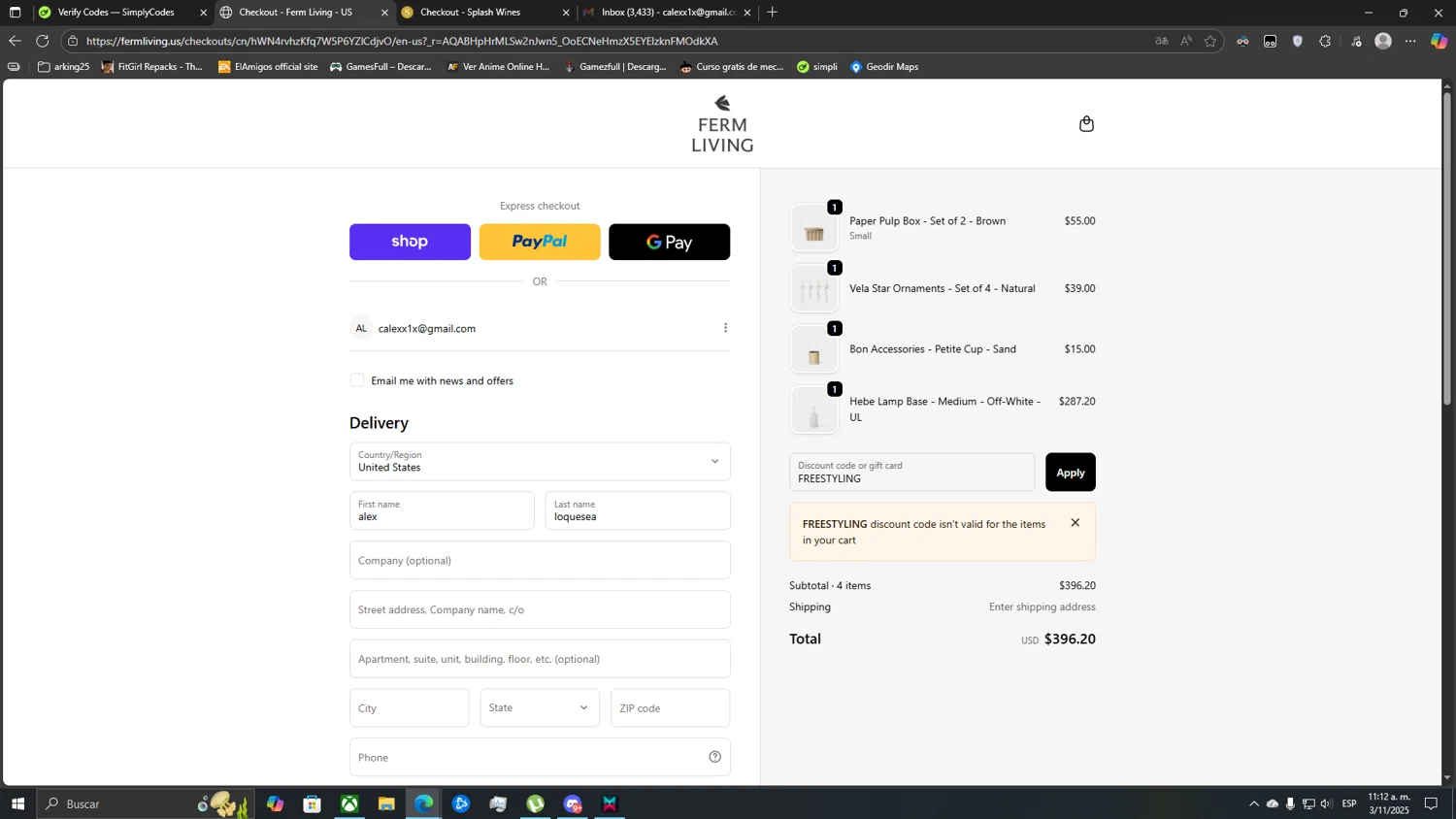
Task: Click the Last name field
Action: (x=638, y=510)
